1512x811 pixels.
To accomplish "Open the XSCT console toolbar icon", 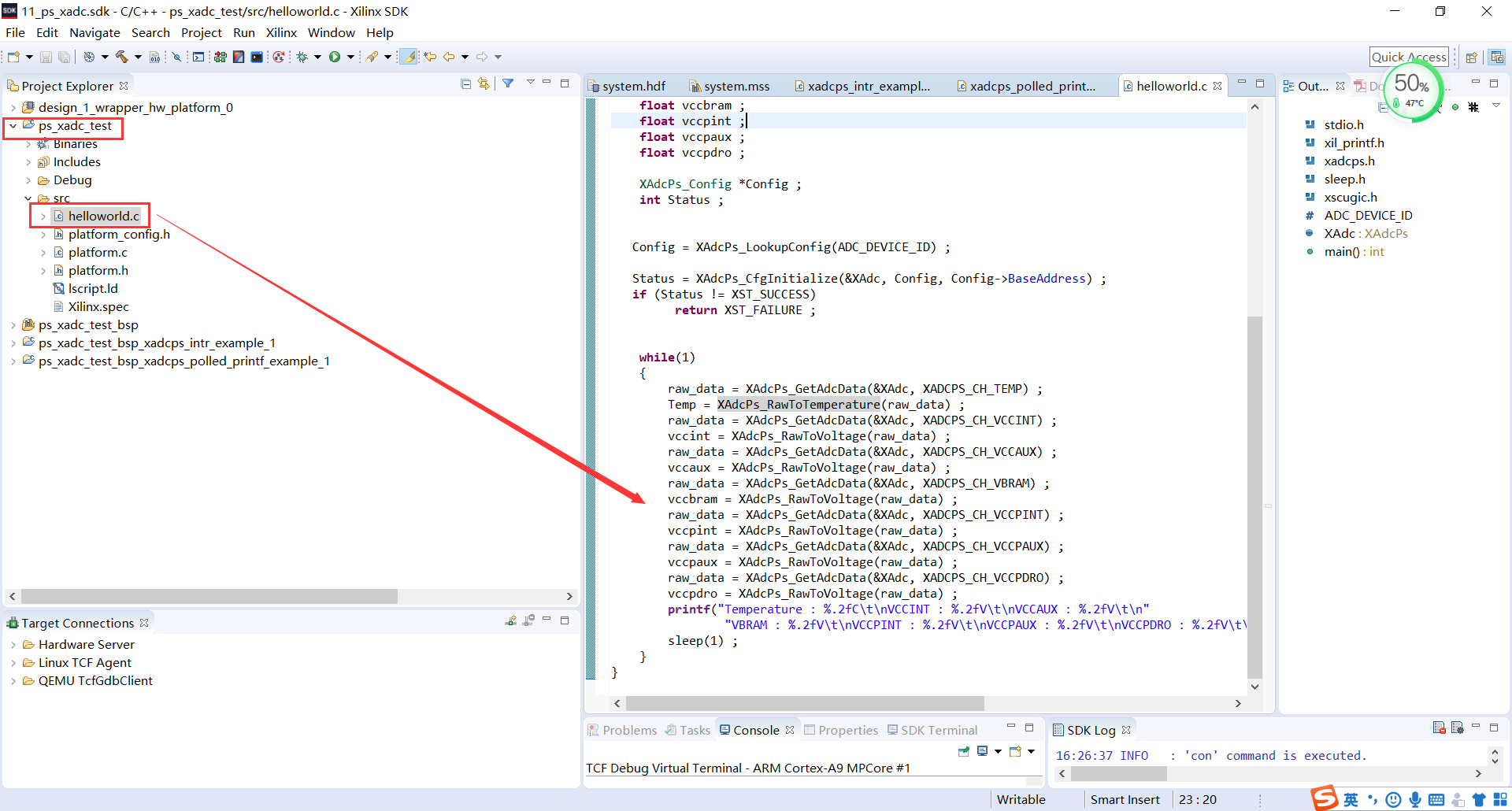I will 198,57.
